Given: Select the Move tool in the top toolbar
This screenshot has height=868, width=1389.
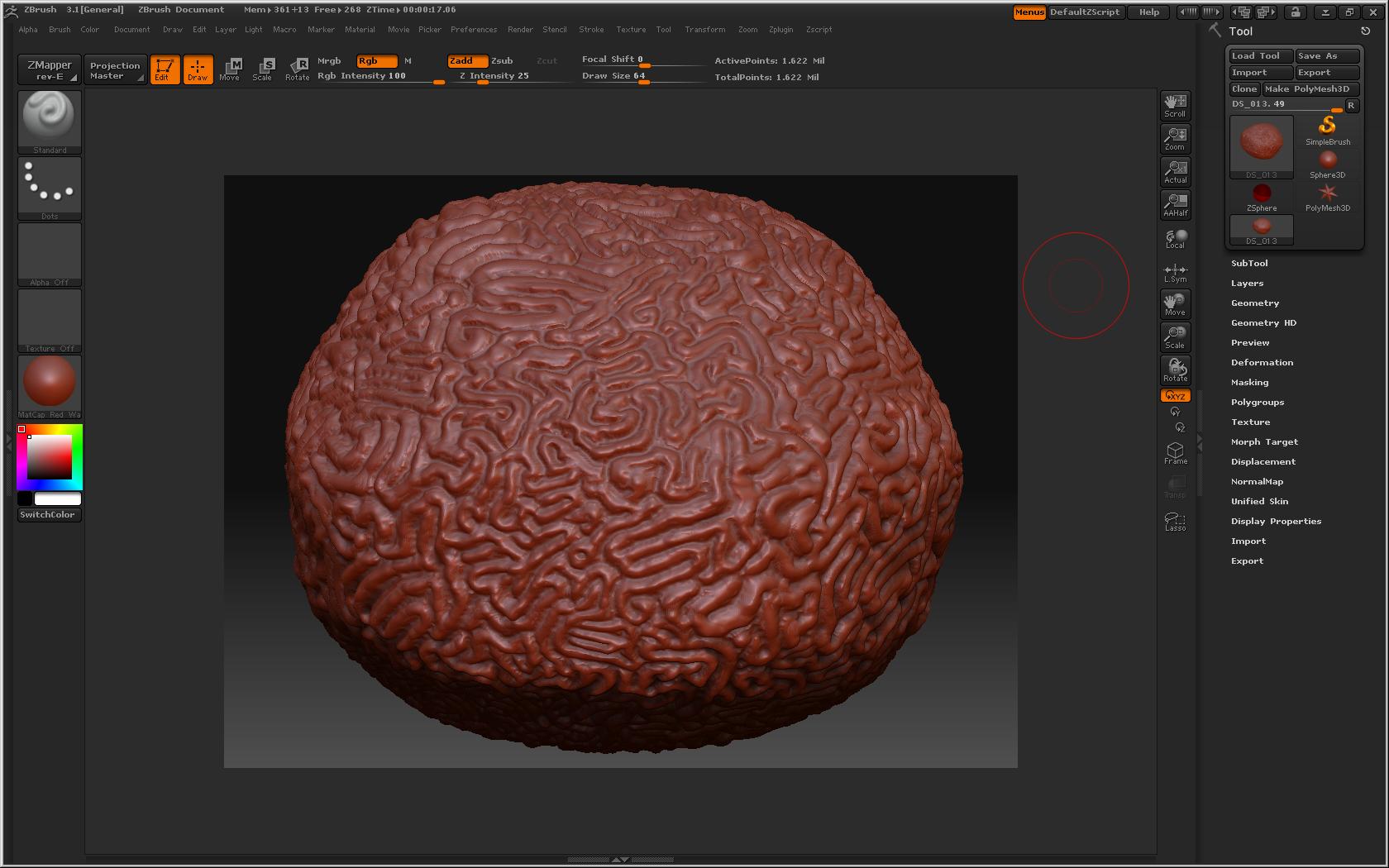Looking at the screenshot, I should (231, 69).
